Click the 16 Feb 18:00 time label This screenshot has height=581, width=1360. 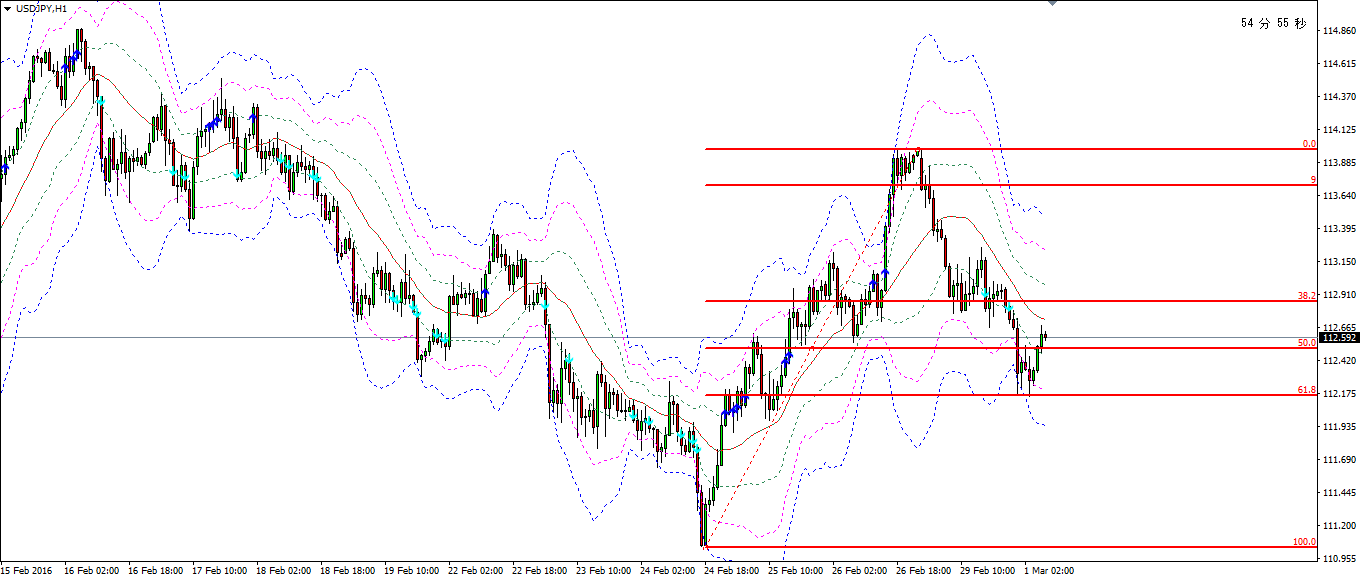[155, 571]
